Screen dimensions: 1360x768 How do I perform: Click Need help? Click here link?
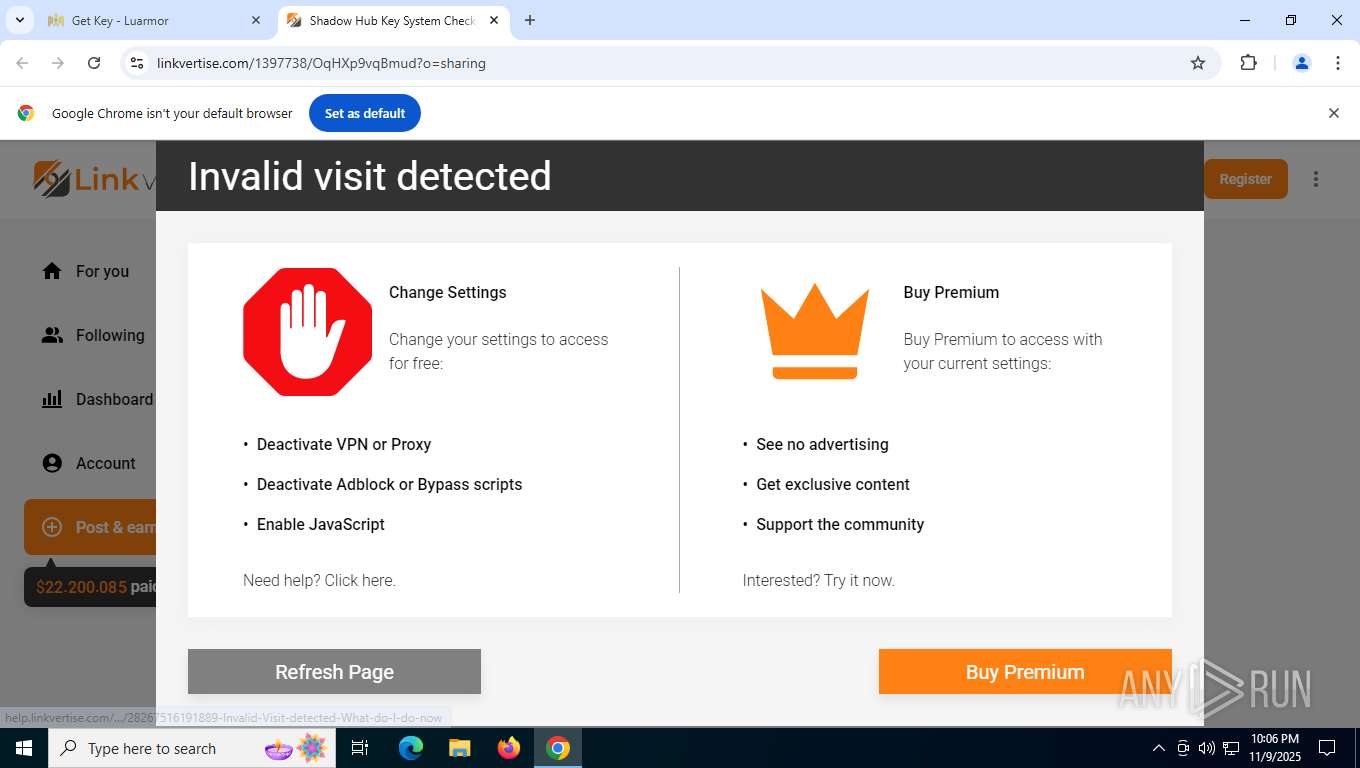319,580
